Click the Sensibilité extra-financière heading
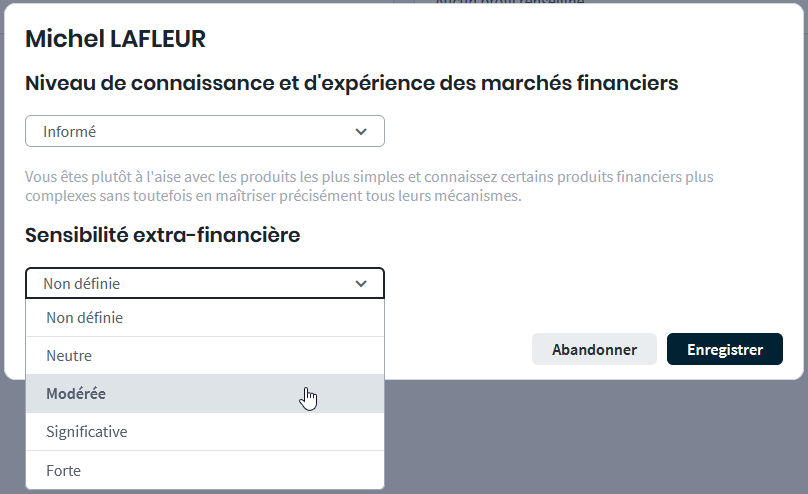 (163, 235)
